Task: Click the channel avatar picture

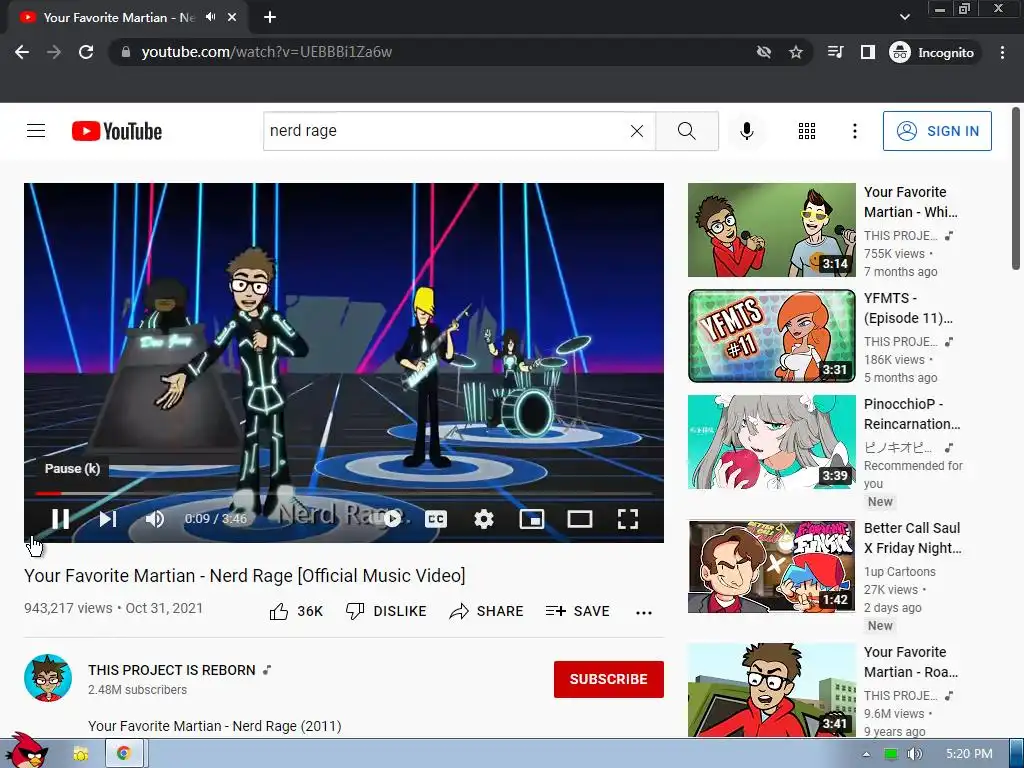Action: pos(48,678)
